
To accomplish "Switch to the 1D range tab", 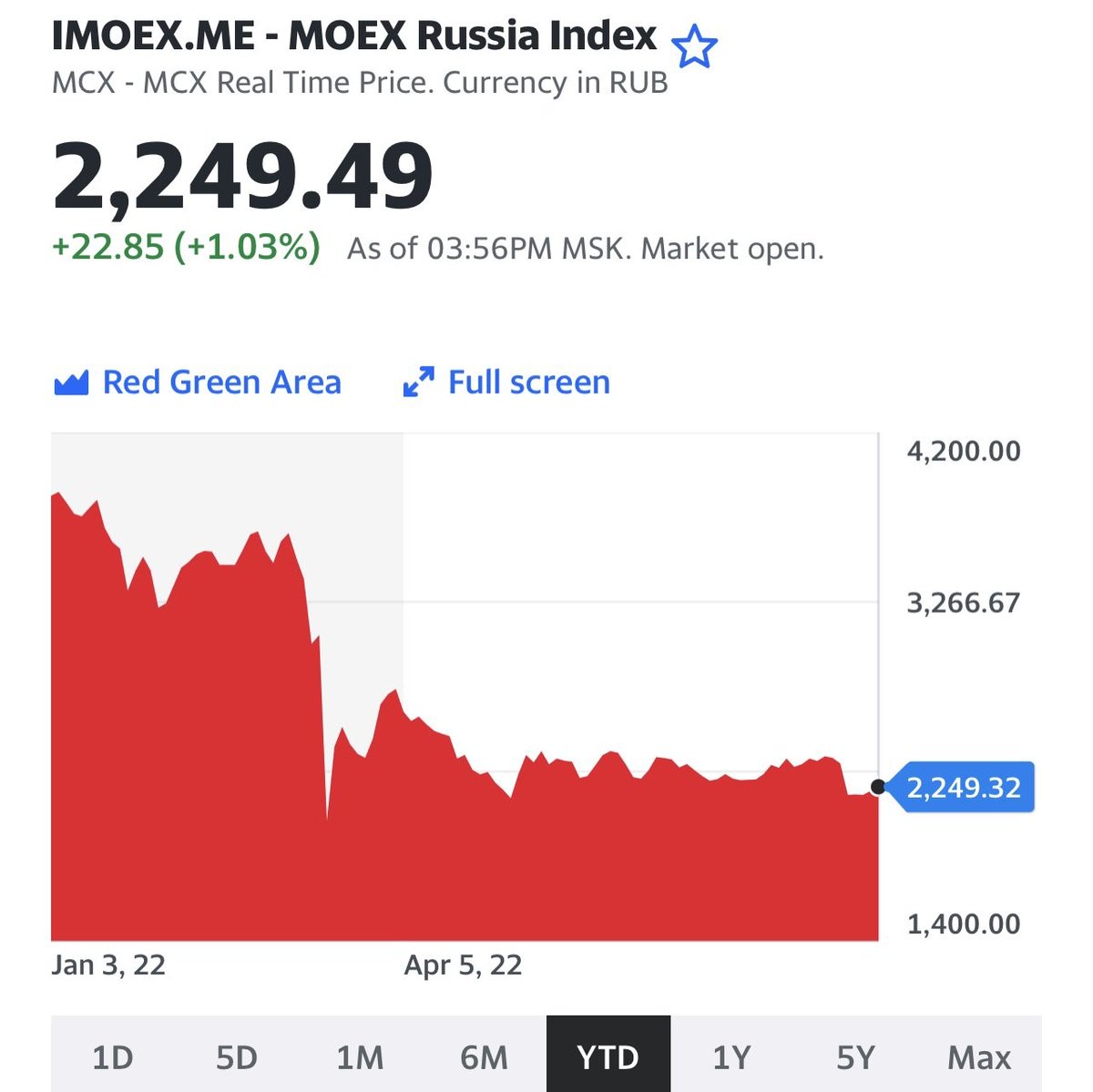I will (x=113, y=1057).
